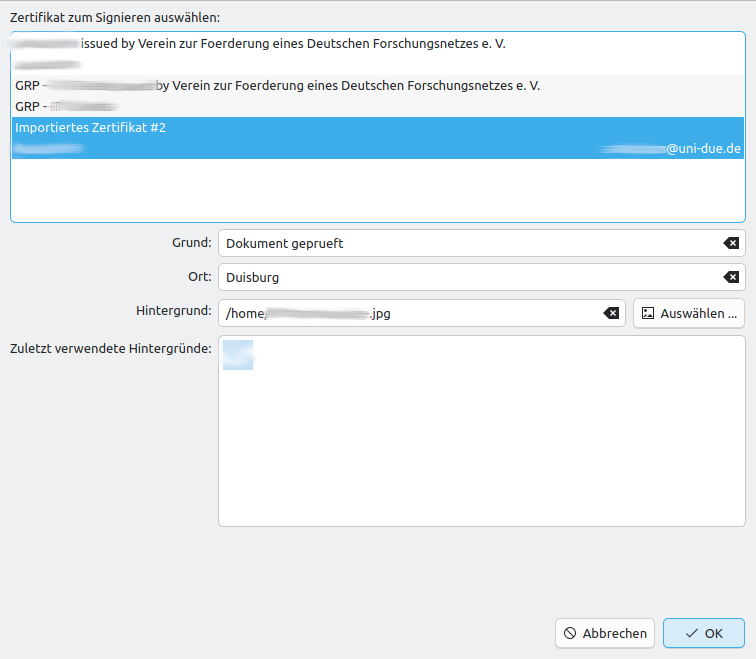The width and height of the screenshot is (756, 659).
Task: Clear the Ort field containing Duisburg
Action: 731,277
